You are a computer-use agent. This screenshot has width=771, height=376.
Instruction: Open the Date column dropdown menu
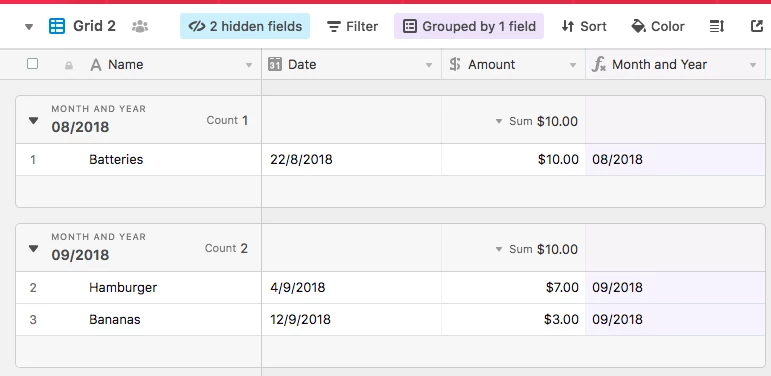point(429,65)
